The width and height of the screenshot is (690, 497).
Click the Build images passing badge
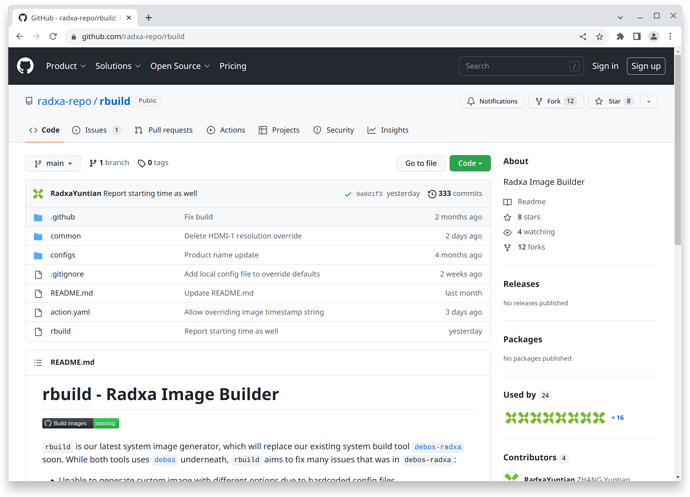point(81,423)
